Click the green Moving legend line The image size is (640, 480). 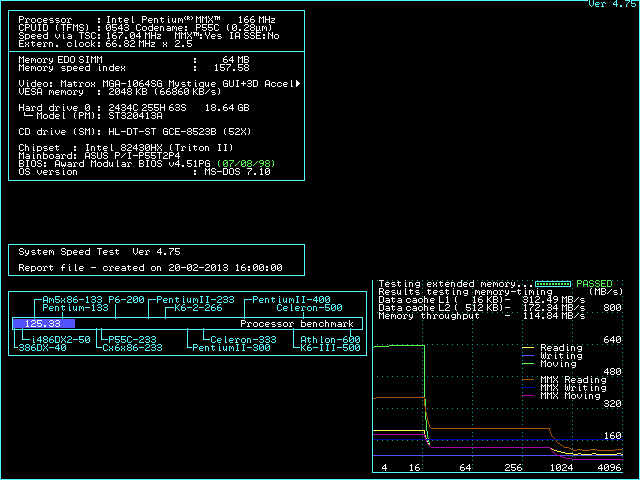click(x=530, y=364)
